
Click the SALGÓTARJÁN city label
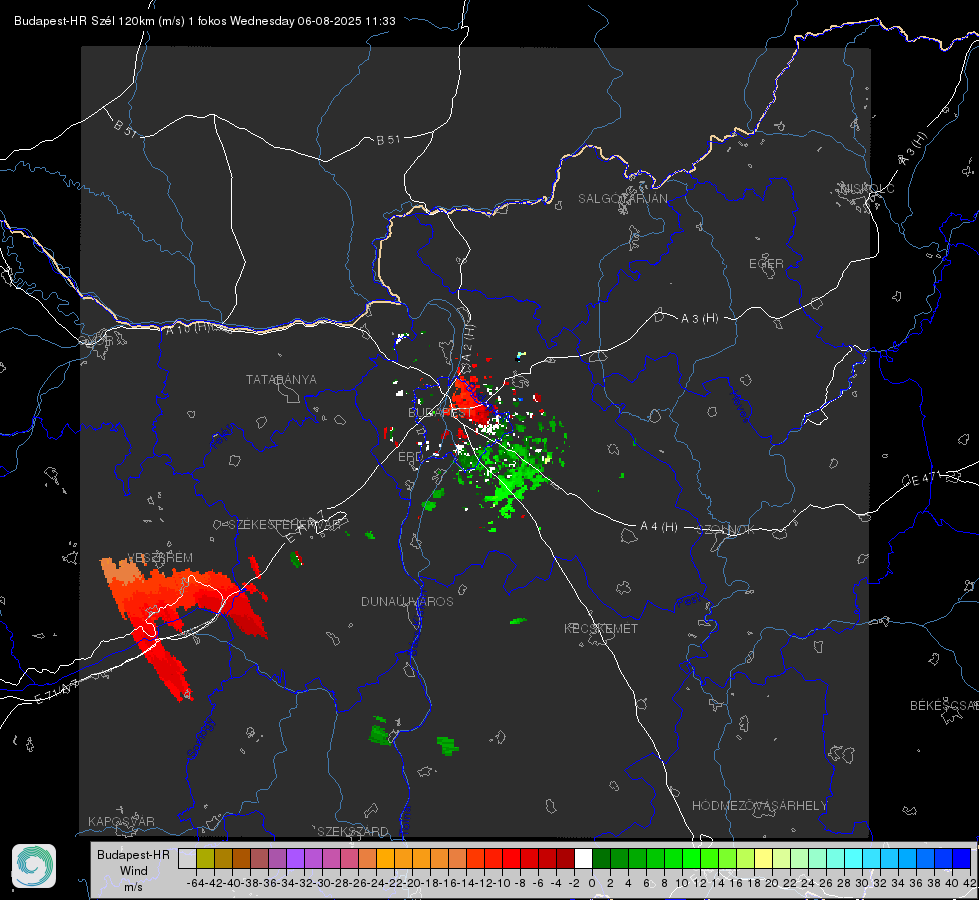pyautogui.click(x=622, y=199)
